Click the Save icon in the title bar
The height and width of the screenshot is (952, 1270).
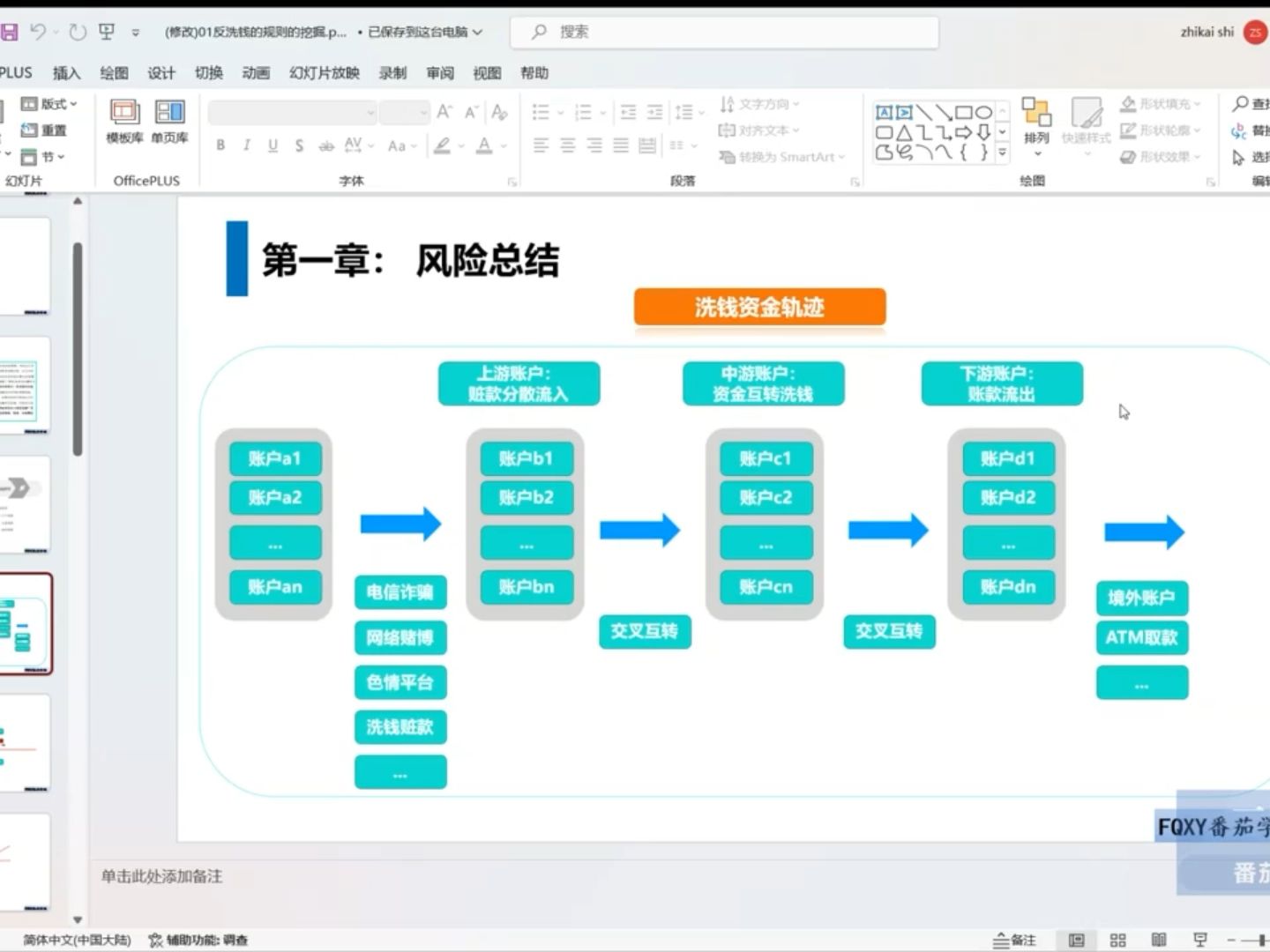click(x=9, y=33)
